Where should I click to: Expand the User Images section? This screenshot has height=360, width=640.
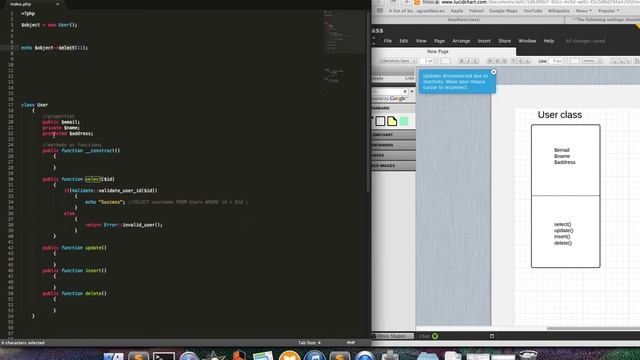pos(393,165)
